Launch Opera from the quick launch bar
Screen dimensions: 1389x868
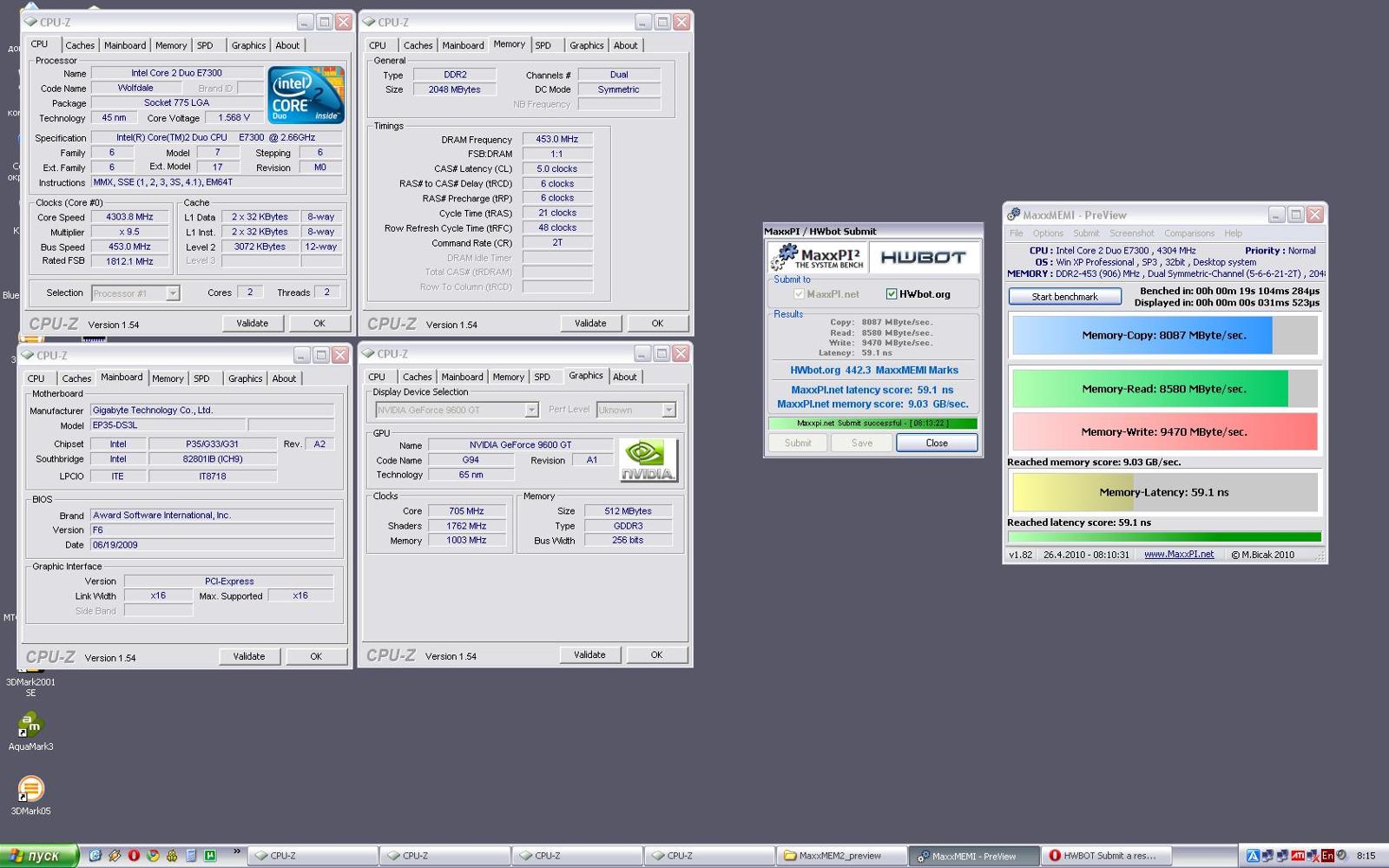coord(134,855)
